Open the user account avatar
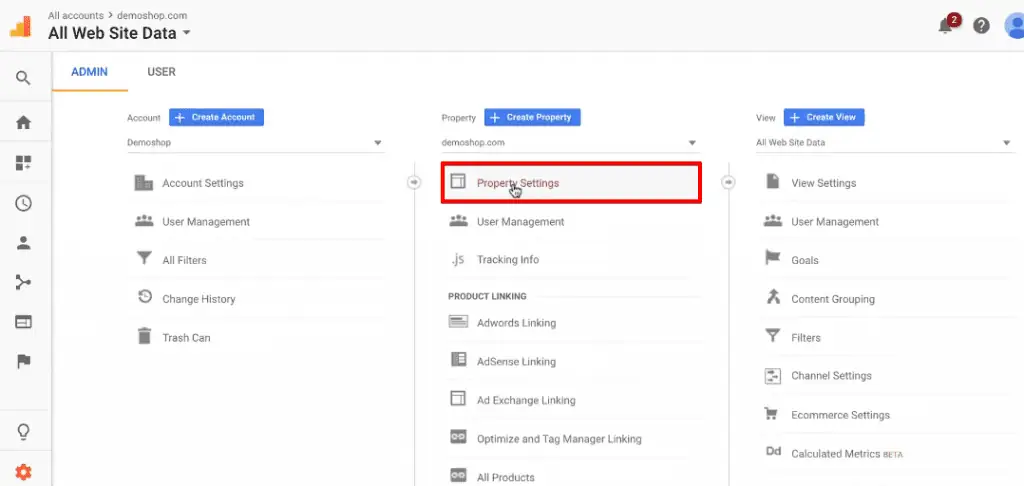Image resolution: width=1024 pixels, height=486 pixels. 1016,25
